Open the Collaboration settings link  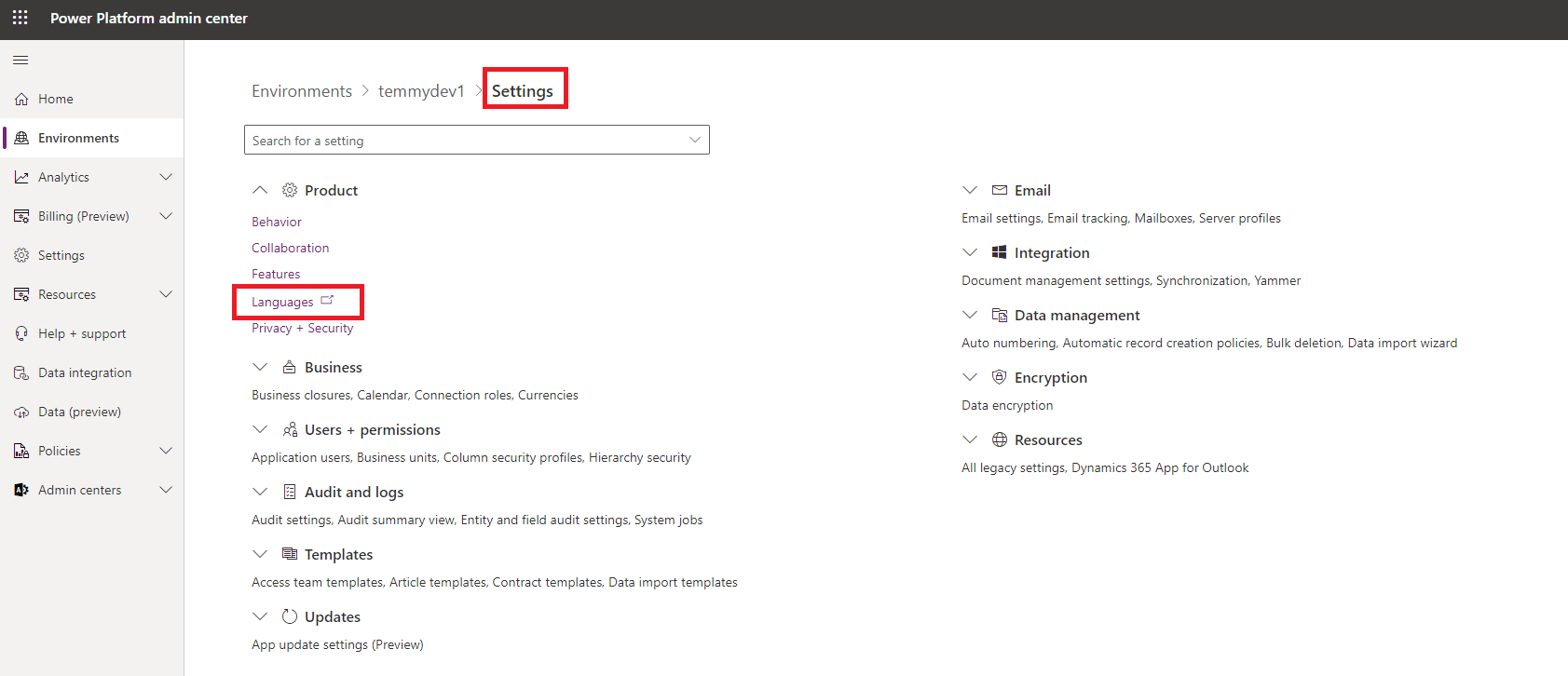pyautogui.click(x=290, y=248)
